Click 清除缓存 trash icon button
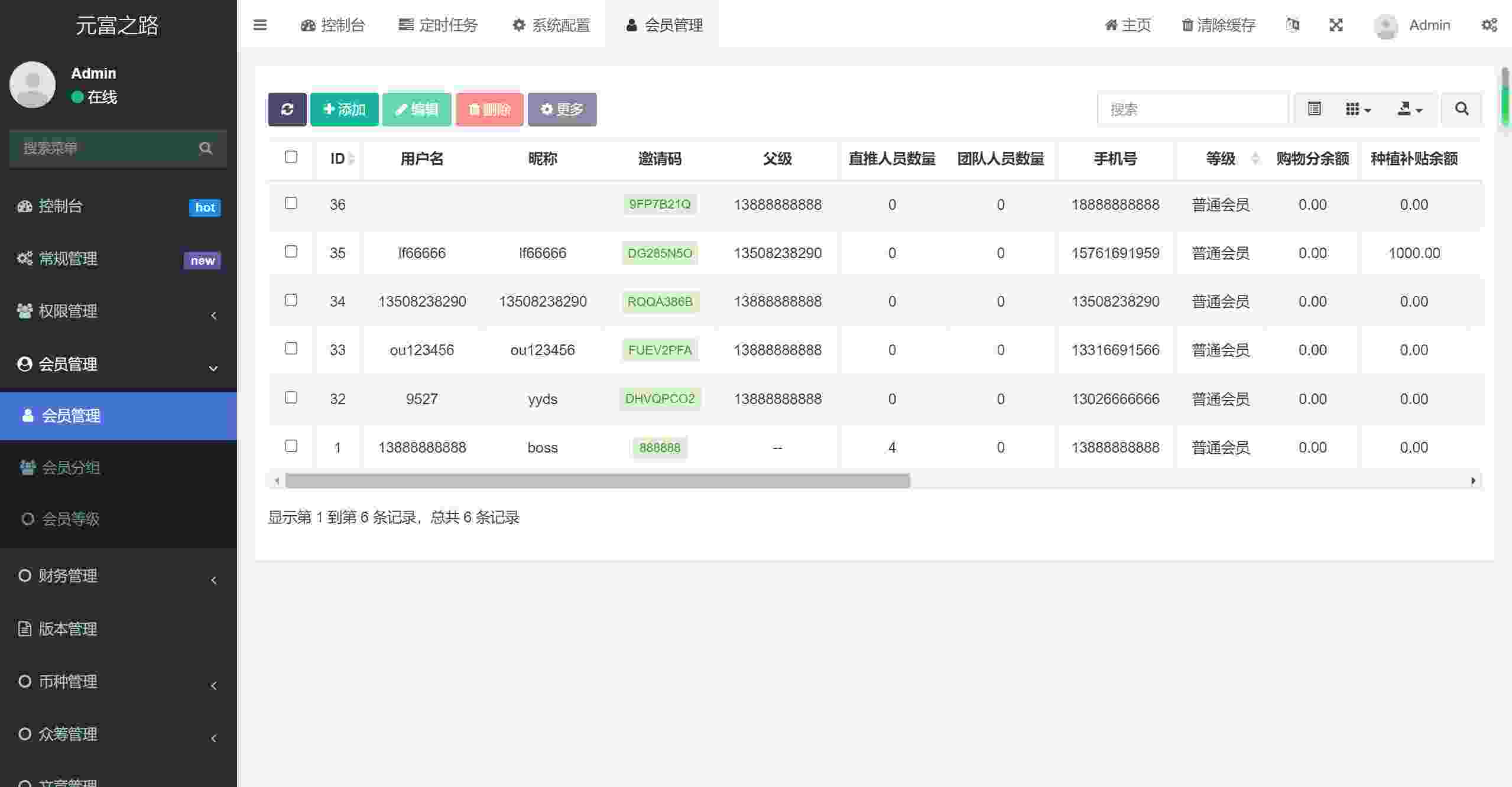This screenshot has width=1512, height=787. [1218, 25]
